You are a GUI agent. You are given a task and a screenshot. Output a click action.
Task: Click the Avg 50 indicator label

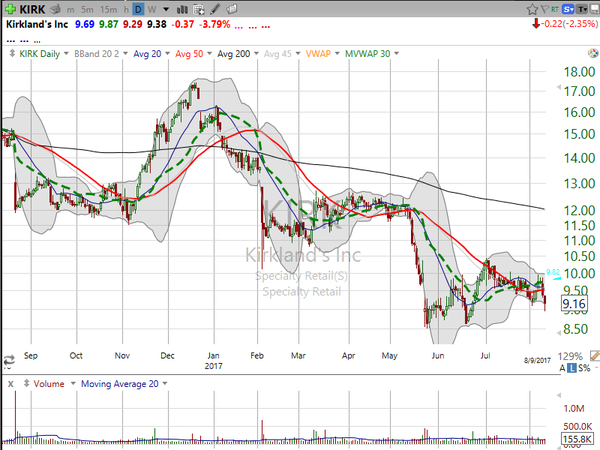(189, 54)
